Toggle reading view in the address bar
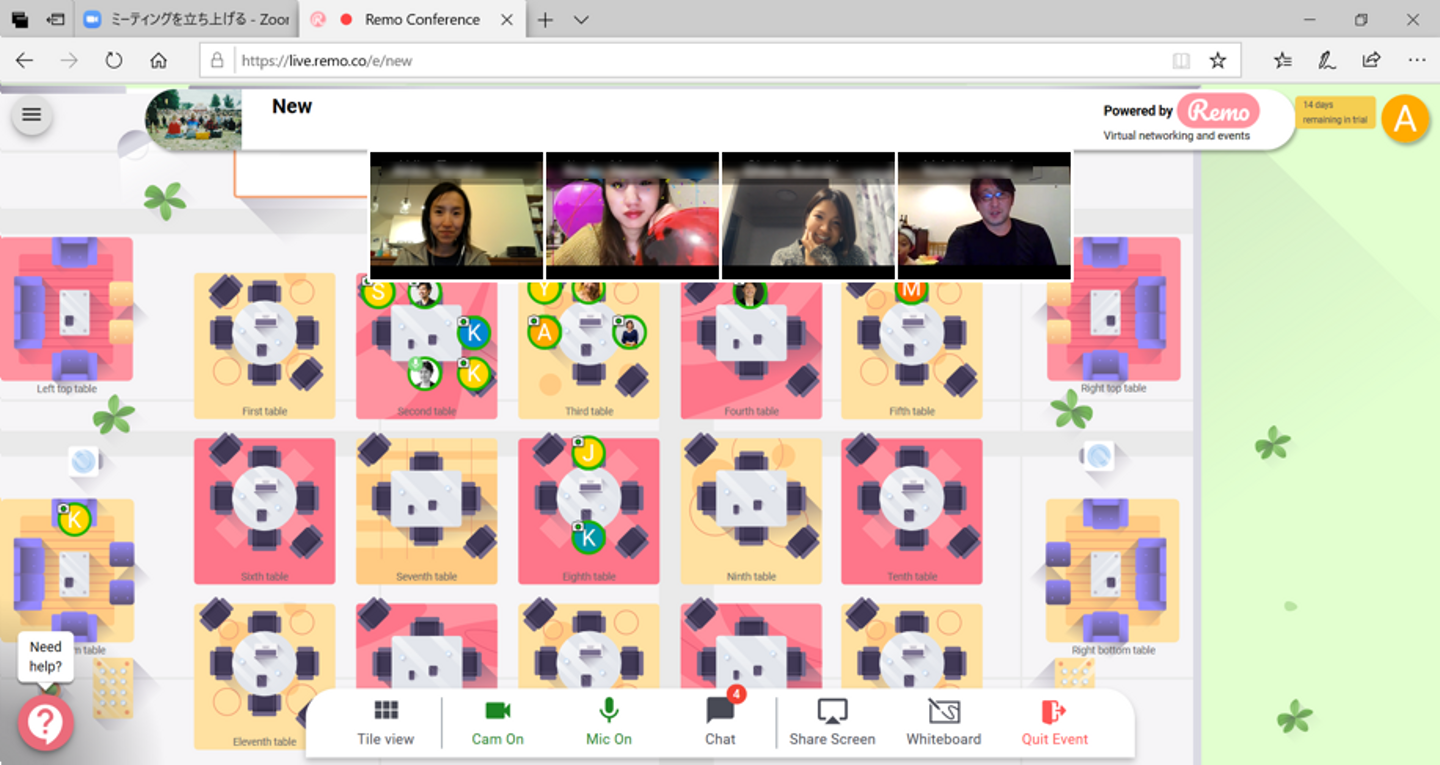Image resolution: width=1440 pixels, height=765 pixels. [1181, 61]
